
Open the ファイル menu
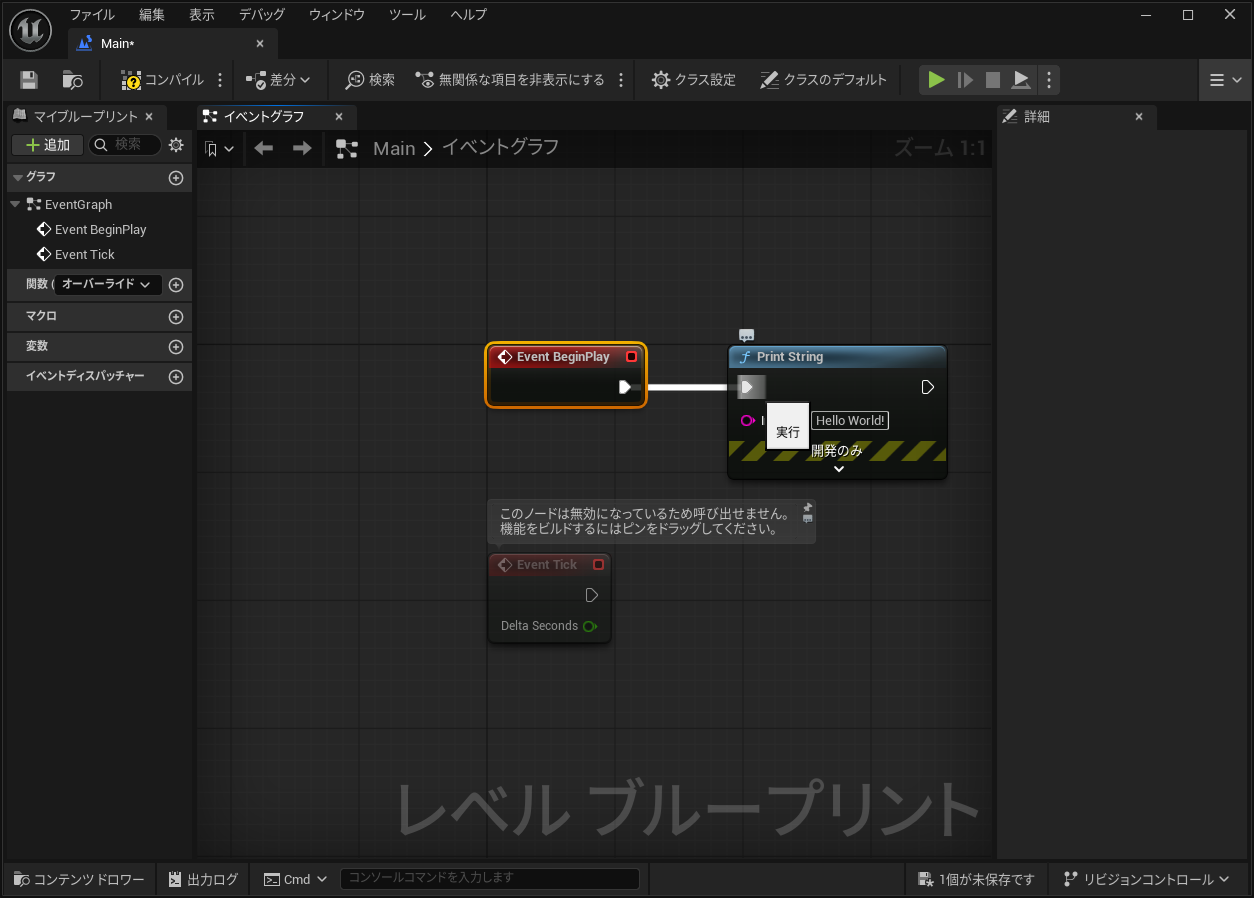pos(92,15)
